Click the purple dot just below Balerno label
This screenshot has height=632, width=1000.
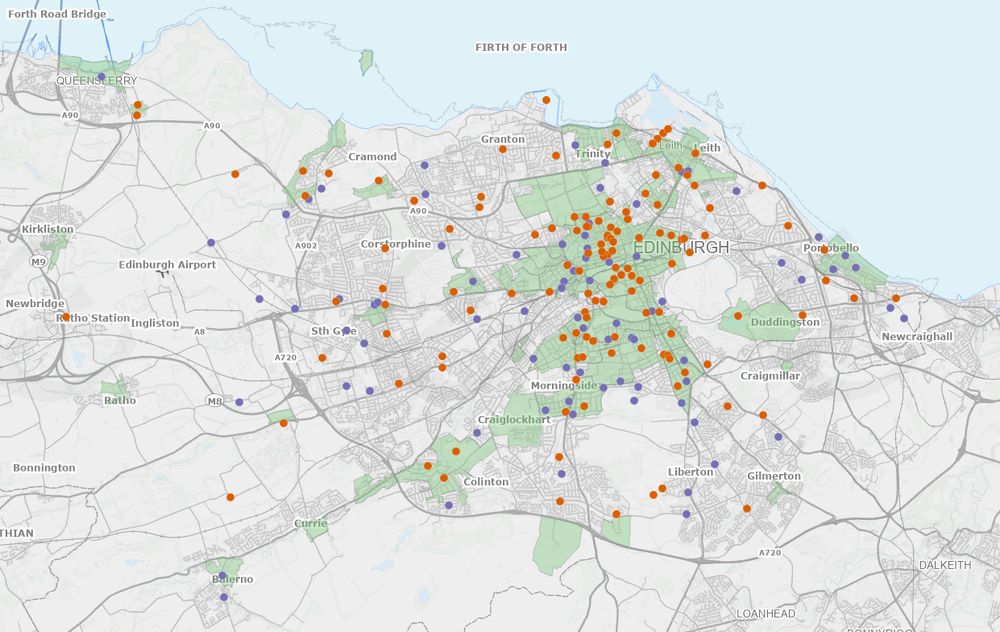pyautogui.click(x=223, y=598)
